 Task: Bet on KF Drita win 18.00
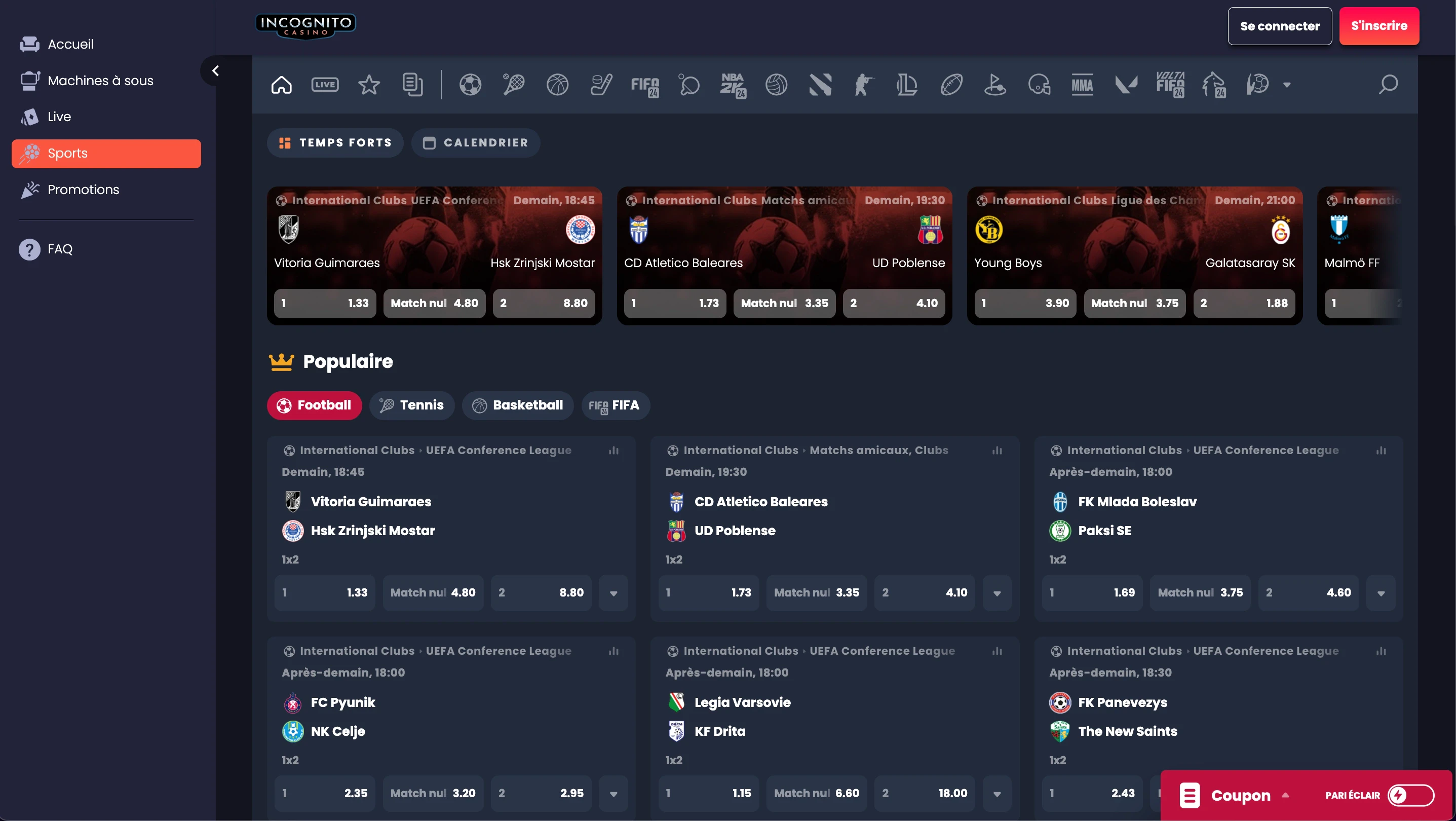(925, 794)
